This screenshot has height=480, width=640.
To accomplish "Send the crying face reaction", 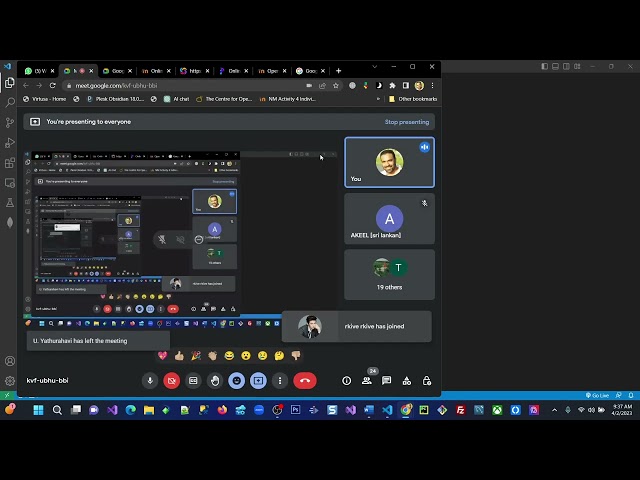I will (262, 356).
